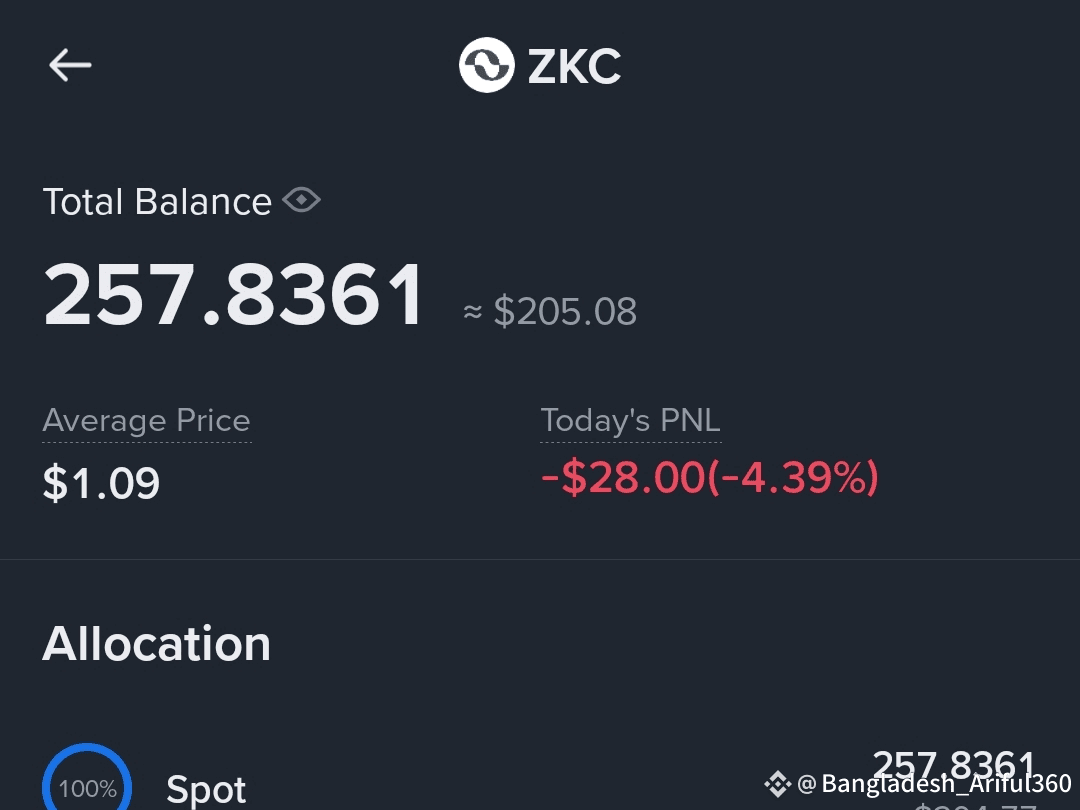This screenshot has width=1080, height=810.
Task: Click the ZKC coin logo icon
Action: click(x=486, y=65)
